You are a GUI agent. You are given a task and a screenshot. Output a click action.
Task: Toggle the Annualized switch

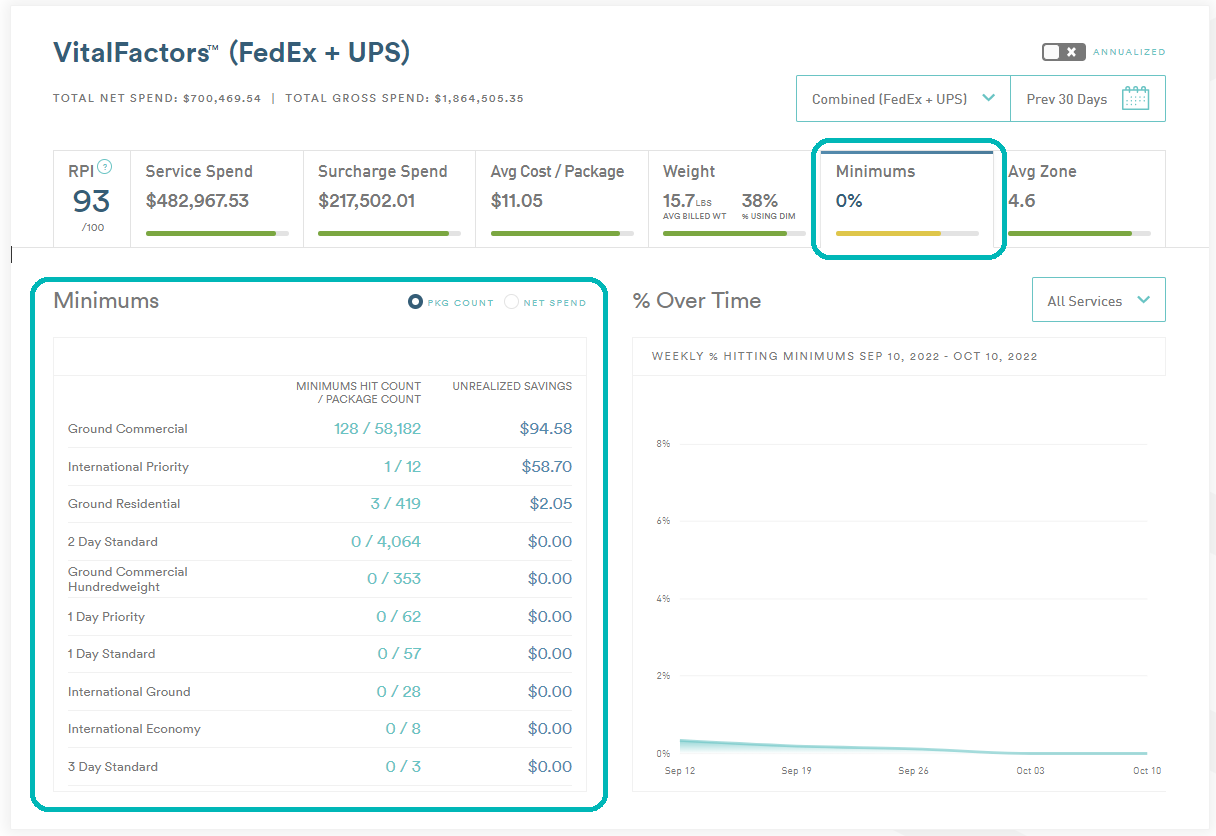click(x=1063, y=52)
